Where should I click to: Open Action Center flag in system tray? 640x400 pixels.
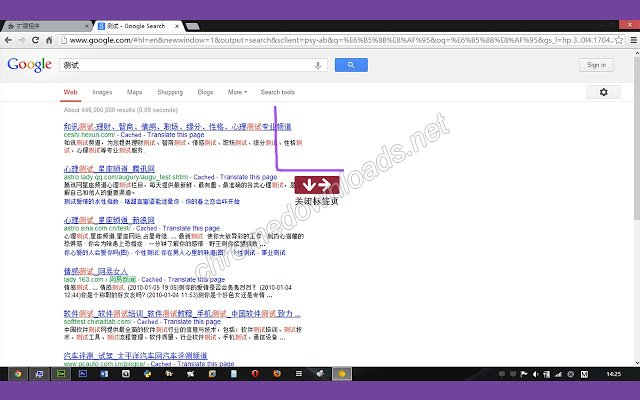(524, 374)
